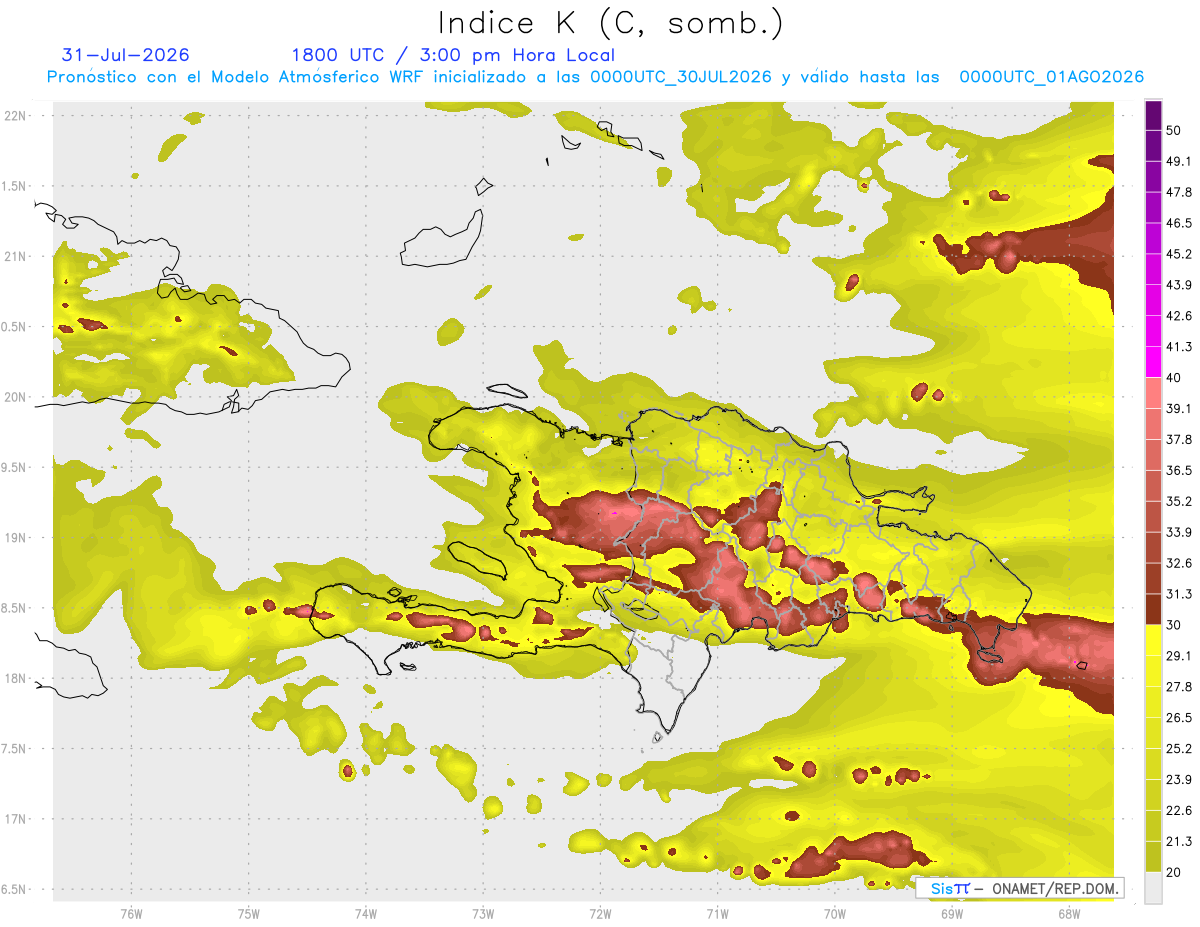
Task: Click the '71W' longitude label
Action: click(x=717, y=913)
